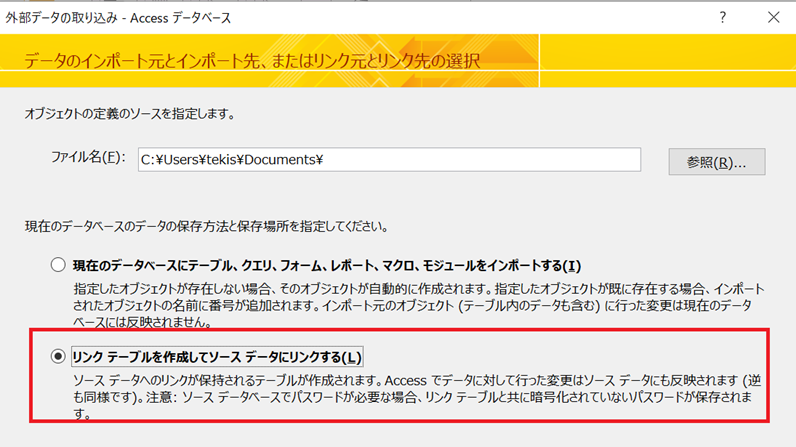Screen dimensions: 796x447
Task: Click the empty space below the browse button
Action: tap(716, 200)
